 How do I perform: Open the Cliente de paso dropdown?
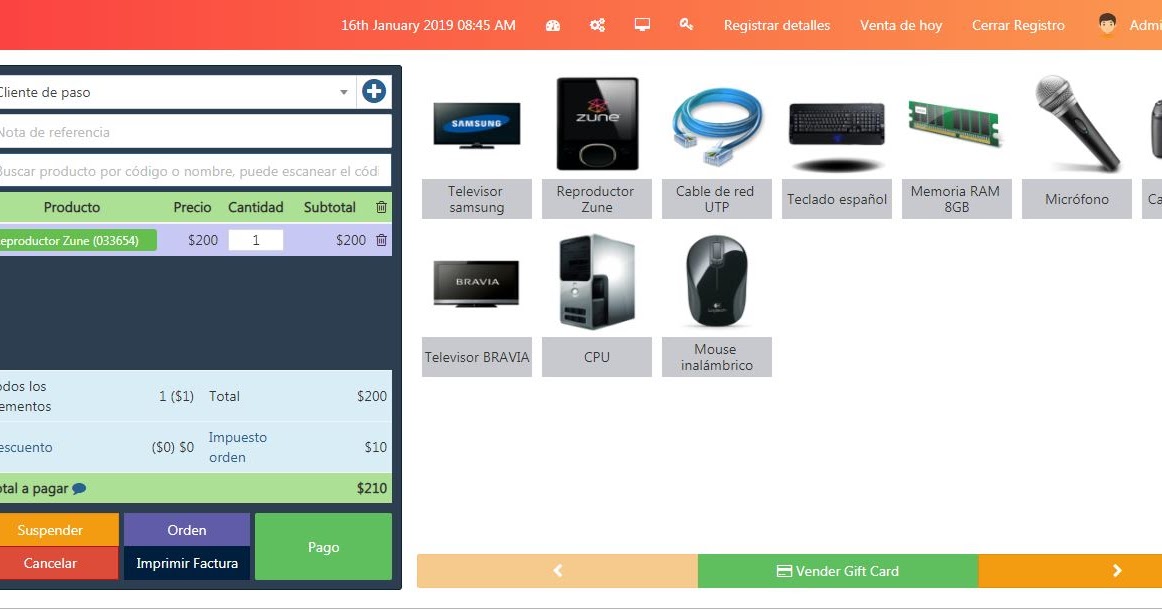click(x=345, y=90)
